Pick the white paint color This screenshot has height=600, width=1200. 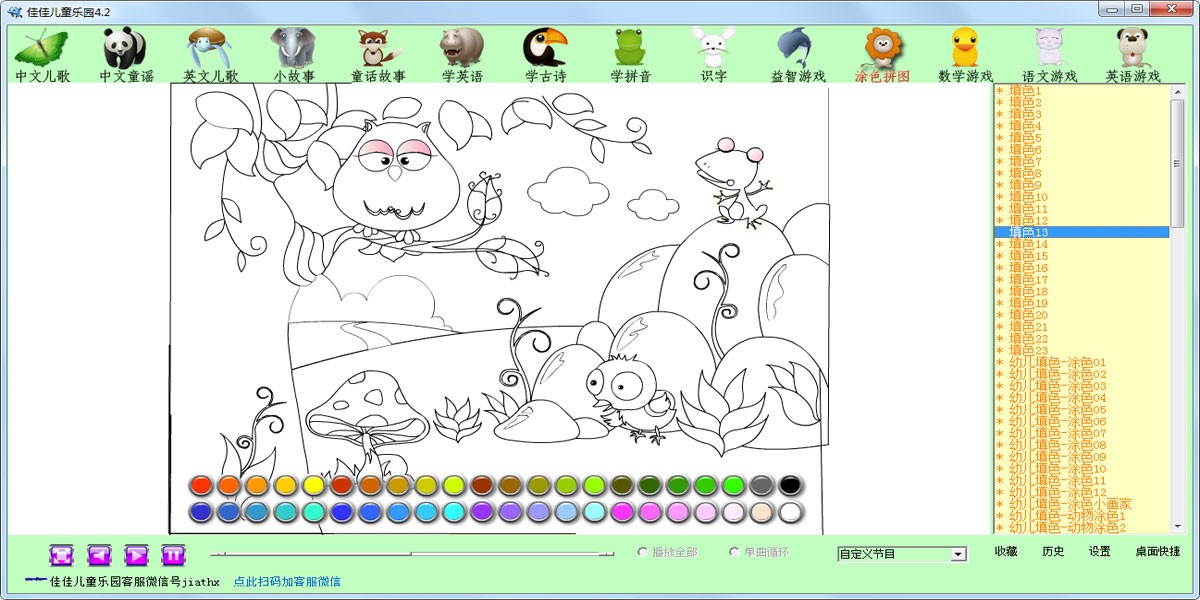[x=791, y=512]
